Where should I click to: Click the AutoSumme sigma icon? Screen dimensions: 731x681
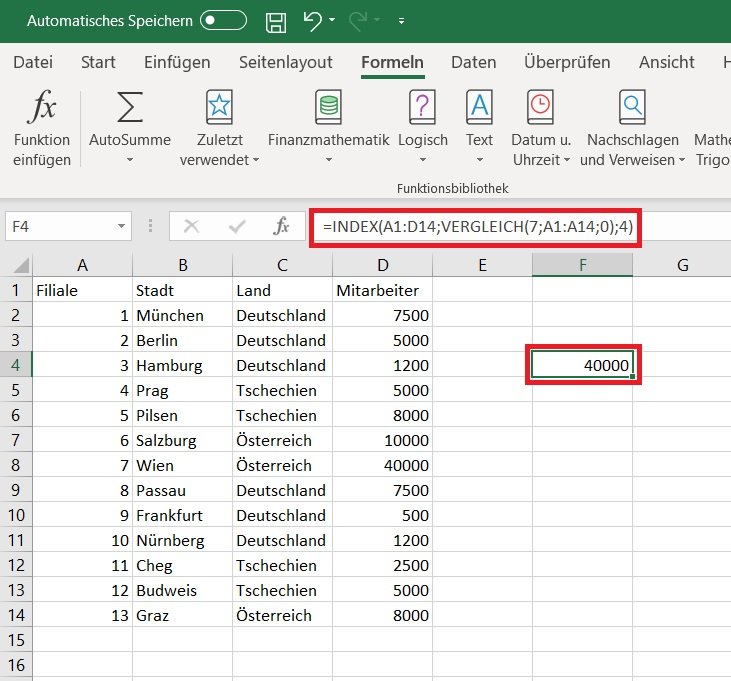click(x=130, y=106)
